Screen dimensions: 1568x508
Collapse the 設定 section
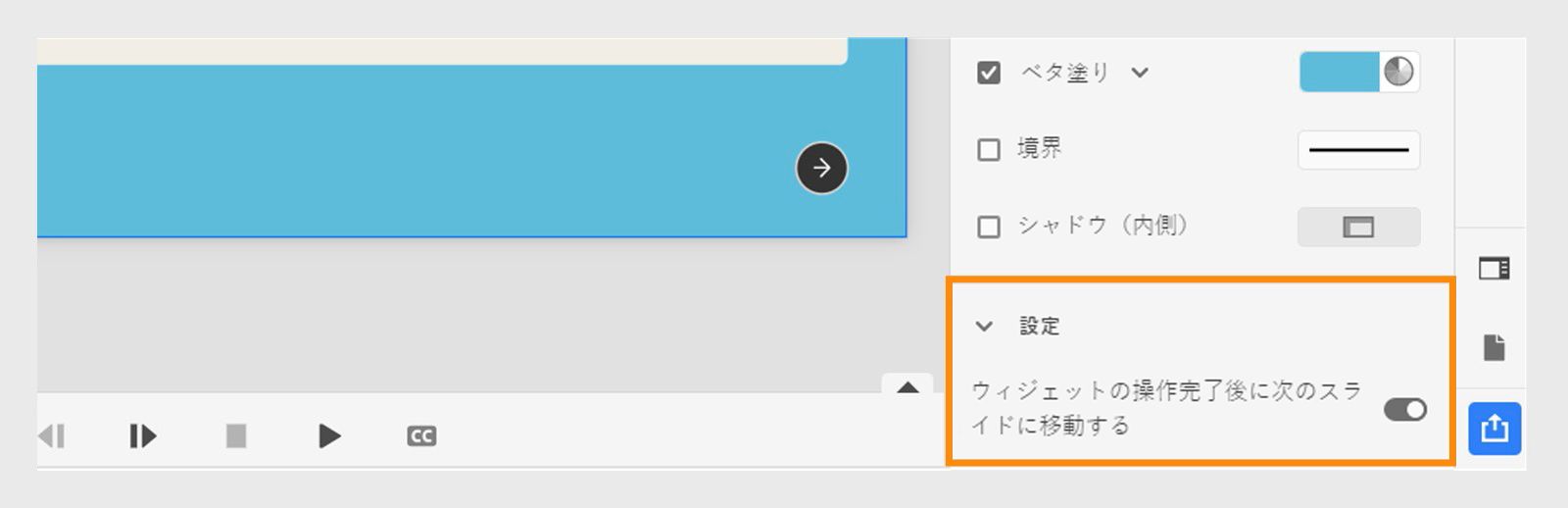click(984, 327)
